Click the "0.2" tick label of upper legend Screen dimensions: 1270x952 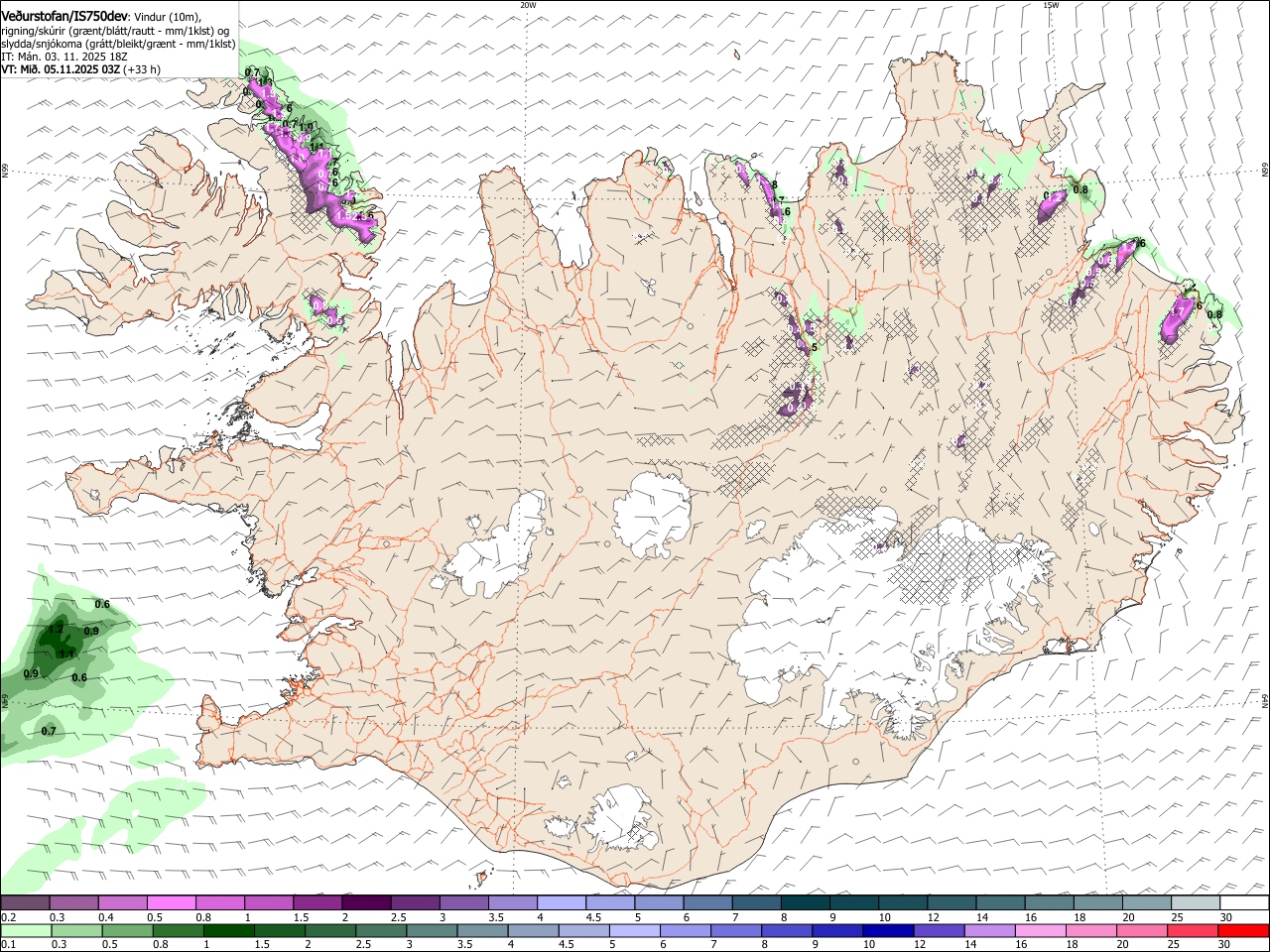pos(7,917)
